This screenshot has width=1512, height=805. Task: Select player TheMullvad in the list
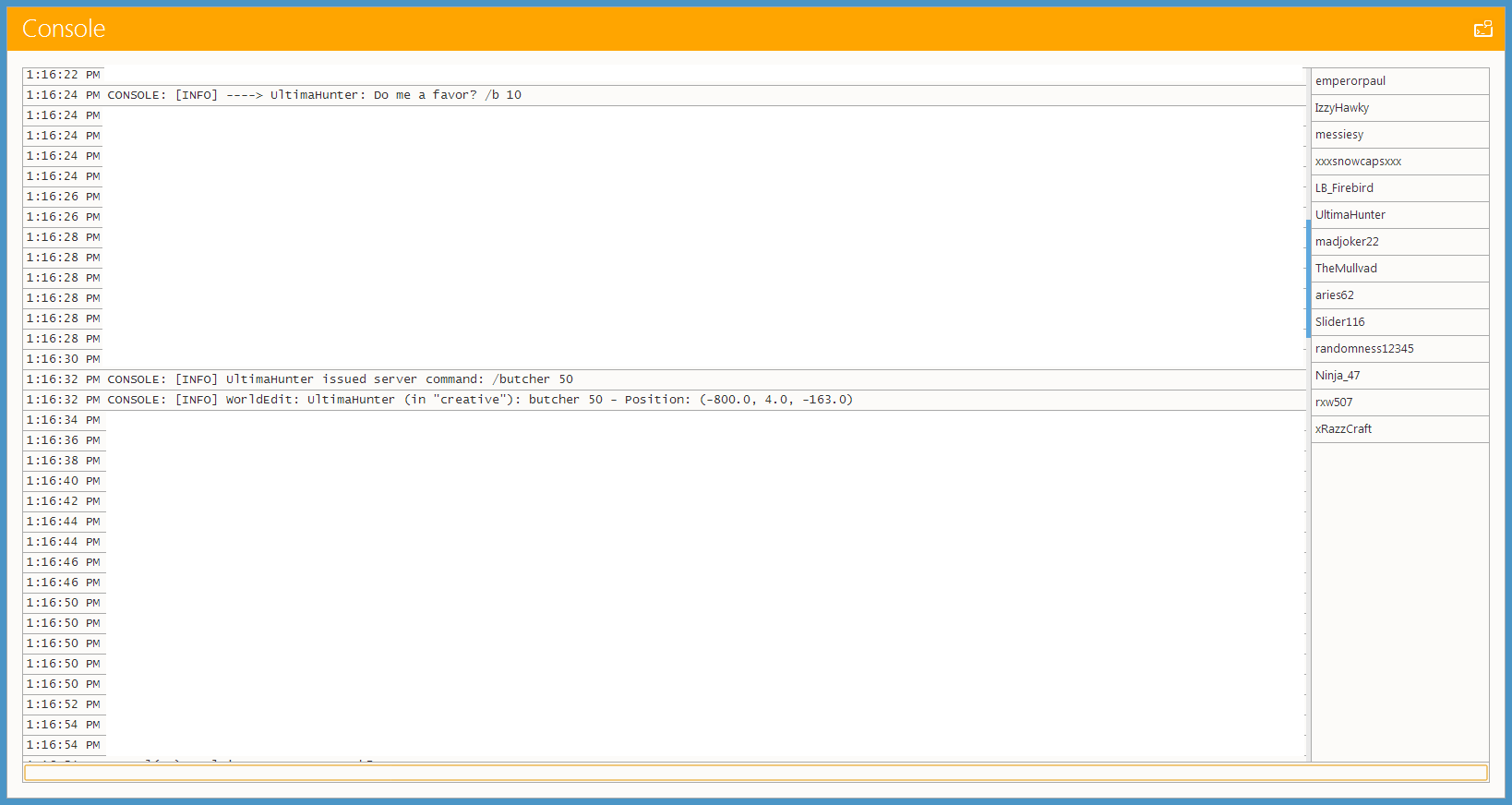tap(1399, 269)
